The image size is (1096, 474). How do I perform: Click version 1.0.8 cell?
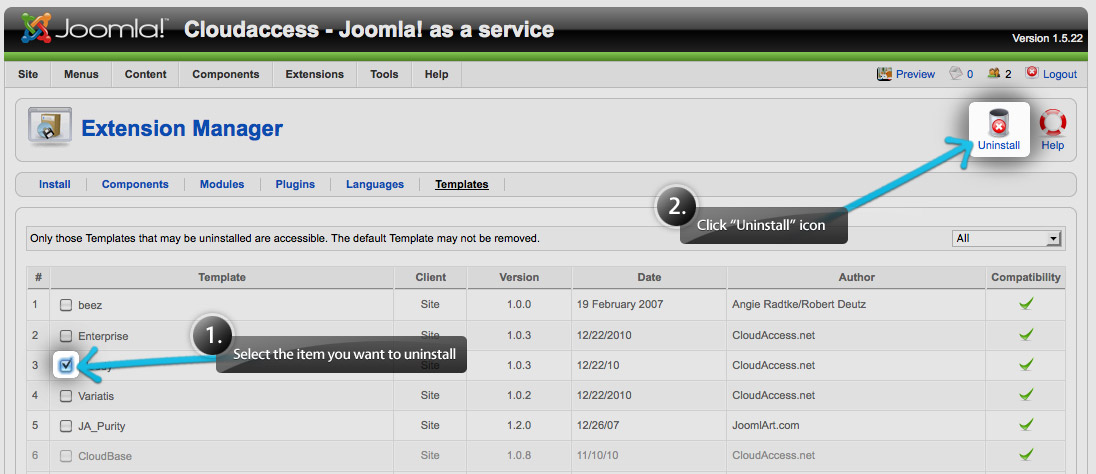519,456
